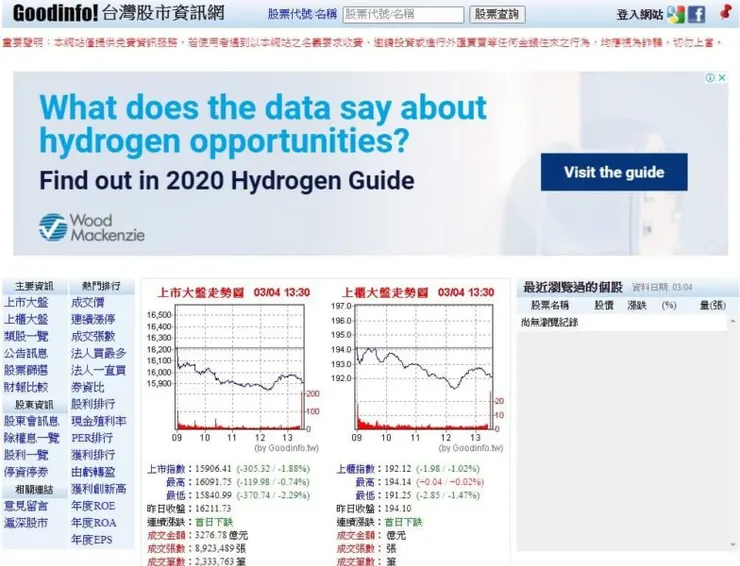
Task: Open the 年度ROE ranking link
Action: click(93, 506)
